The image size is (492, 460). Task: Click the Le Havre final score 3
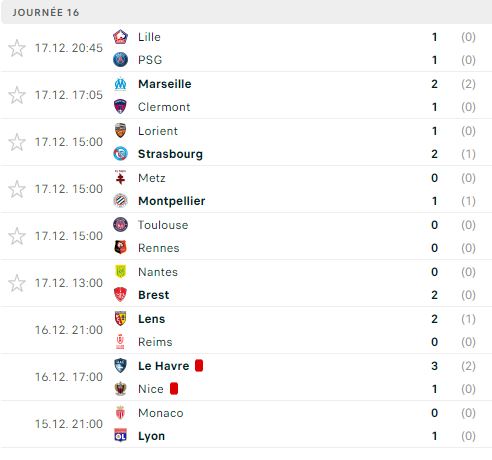click(434, 366)
